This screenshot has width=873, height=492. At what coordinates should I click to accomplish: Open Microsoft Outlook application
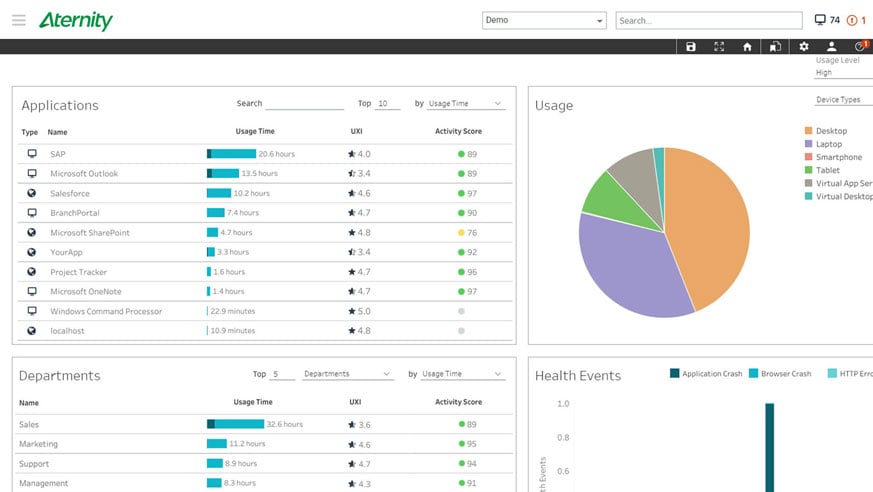(84, 174)
